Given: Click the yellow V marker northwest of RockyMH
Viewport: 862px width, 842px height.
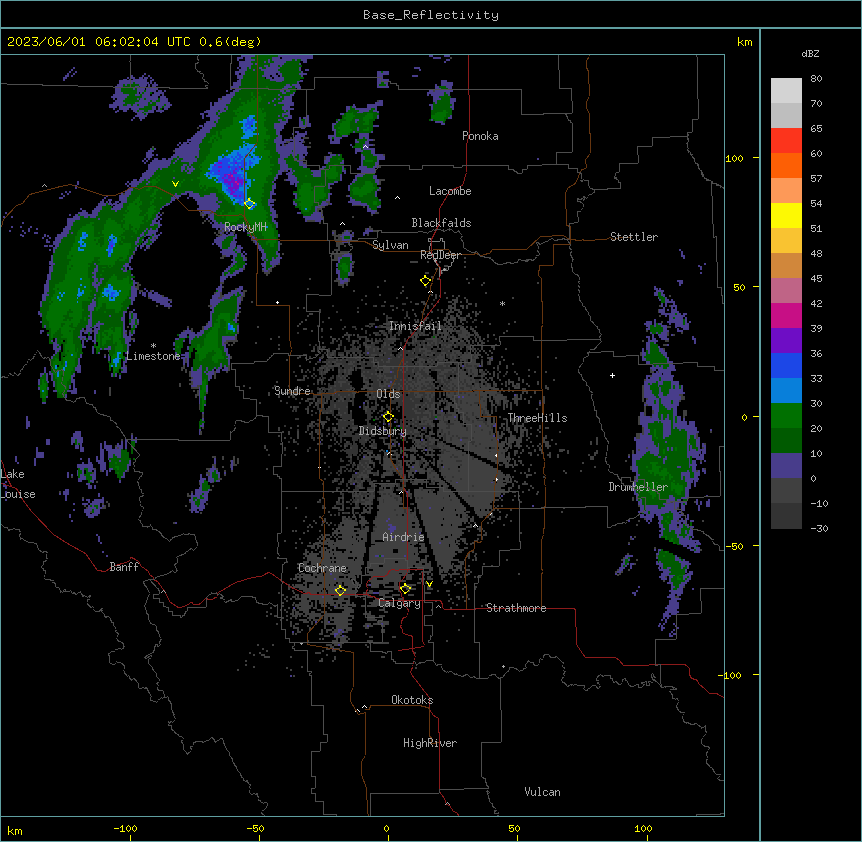Looking at the screenshot, I should point(175,184).
